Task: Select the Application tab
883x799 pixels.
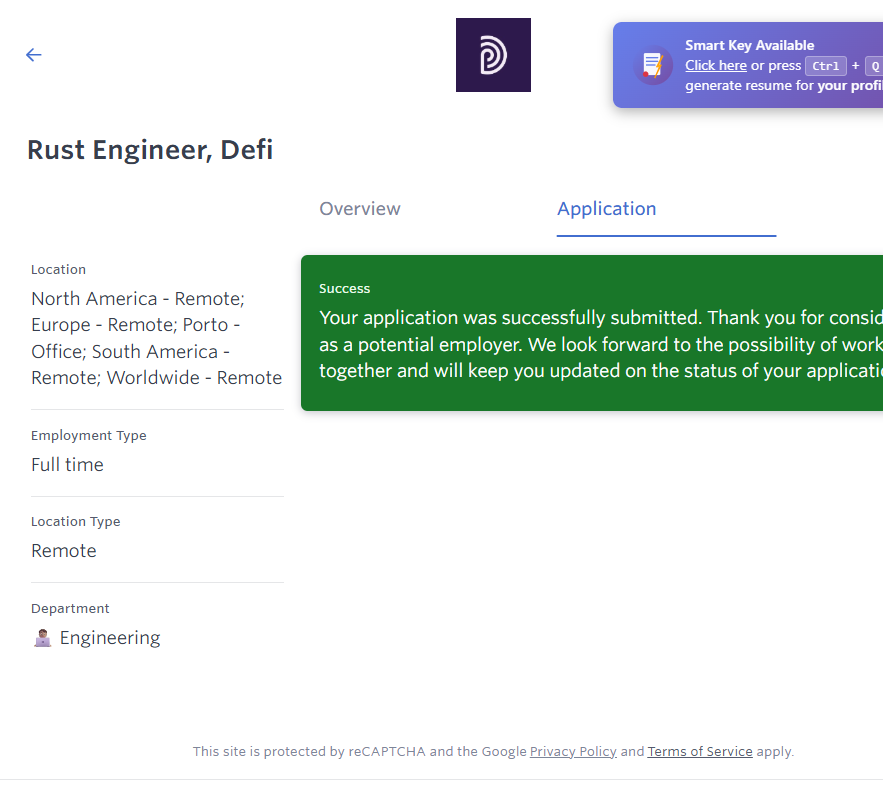Action: click(x=607, y=209)
